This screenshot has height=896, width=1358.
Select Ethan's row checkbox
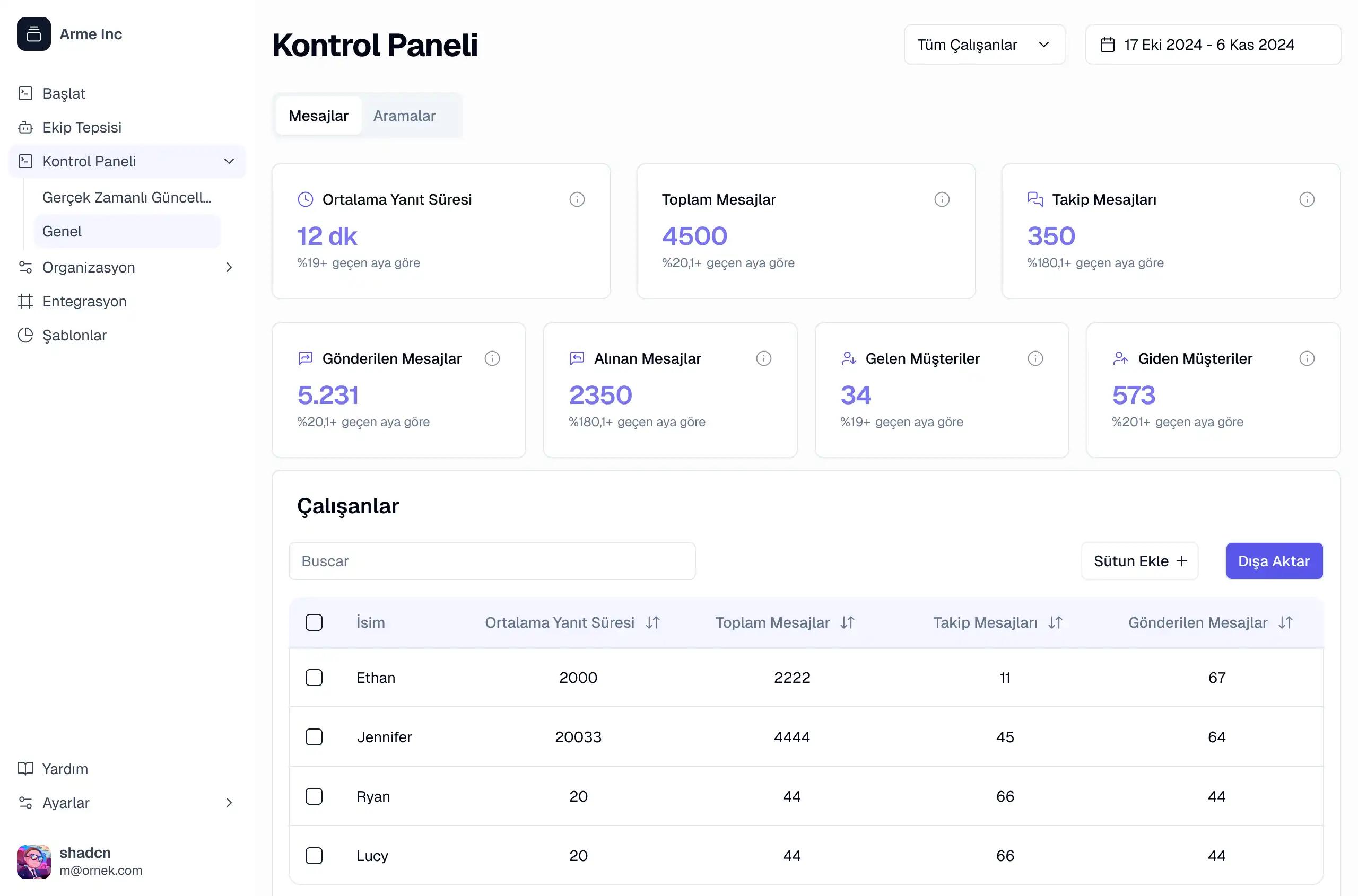pyautogui.click(x=314, y=677)
